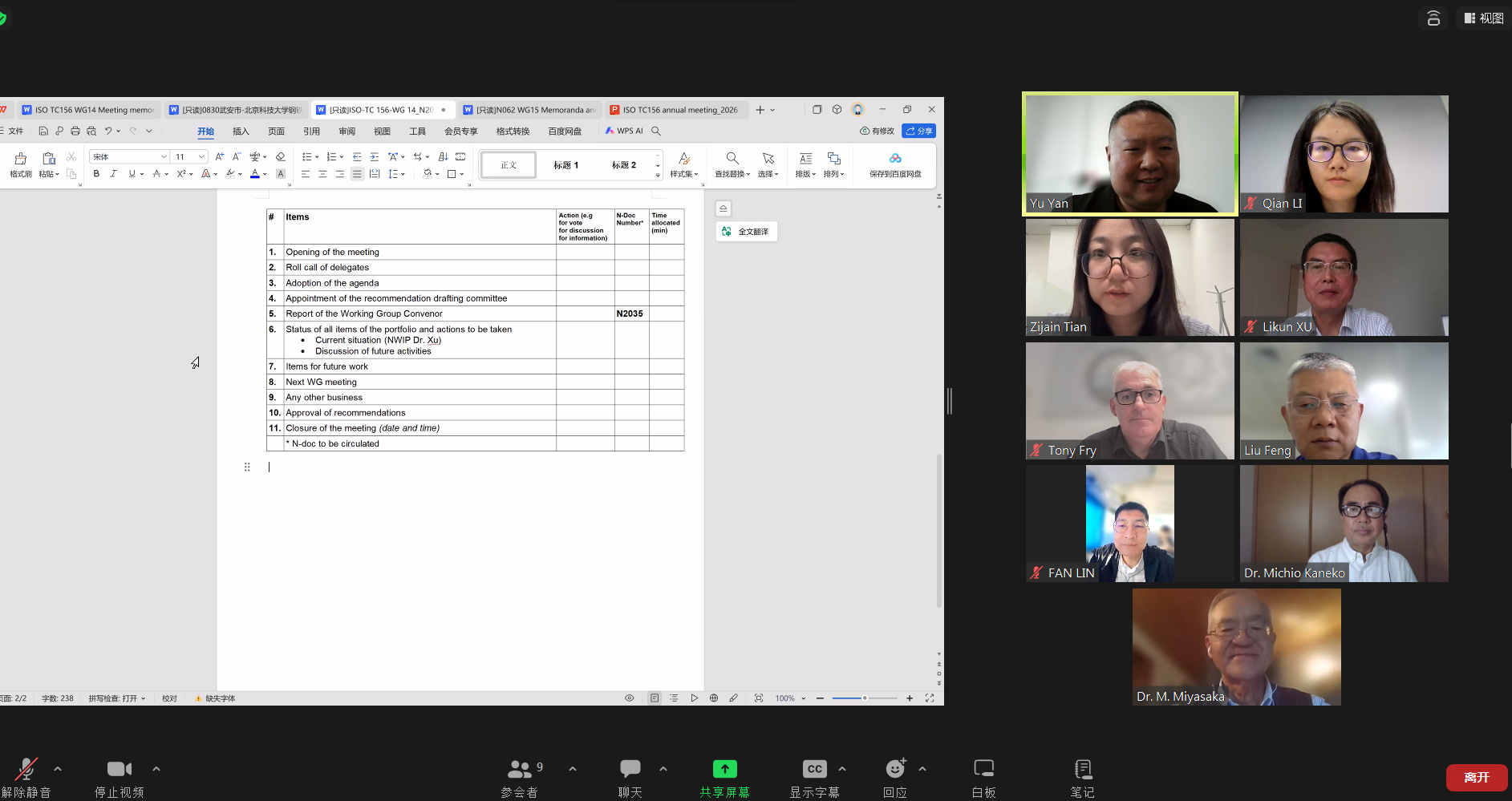
Task: Click the Undo arrow icon
Action: tap(108, 131)
